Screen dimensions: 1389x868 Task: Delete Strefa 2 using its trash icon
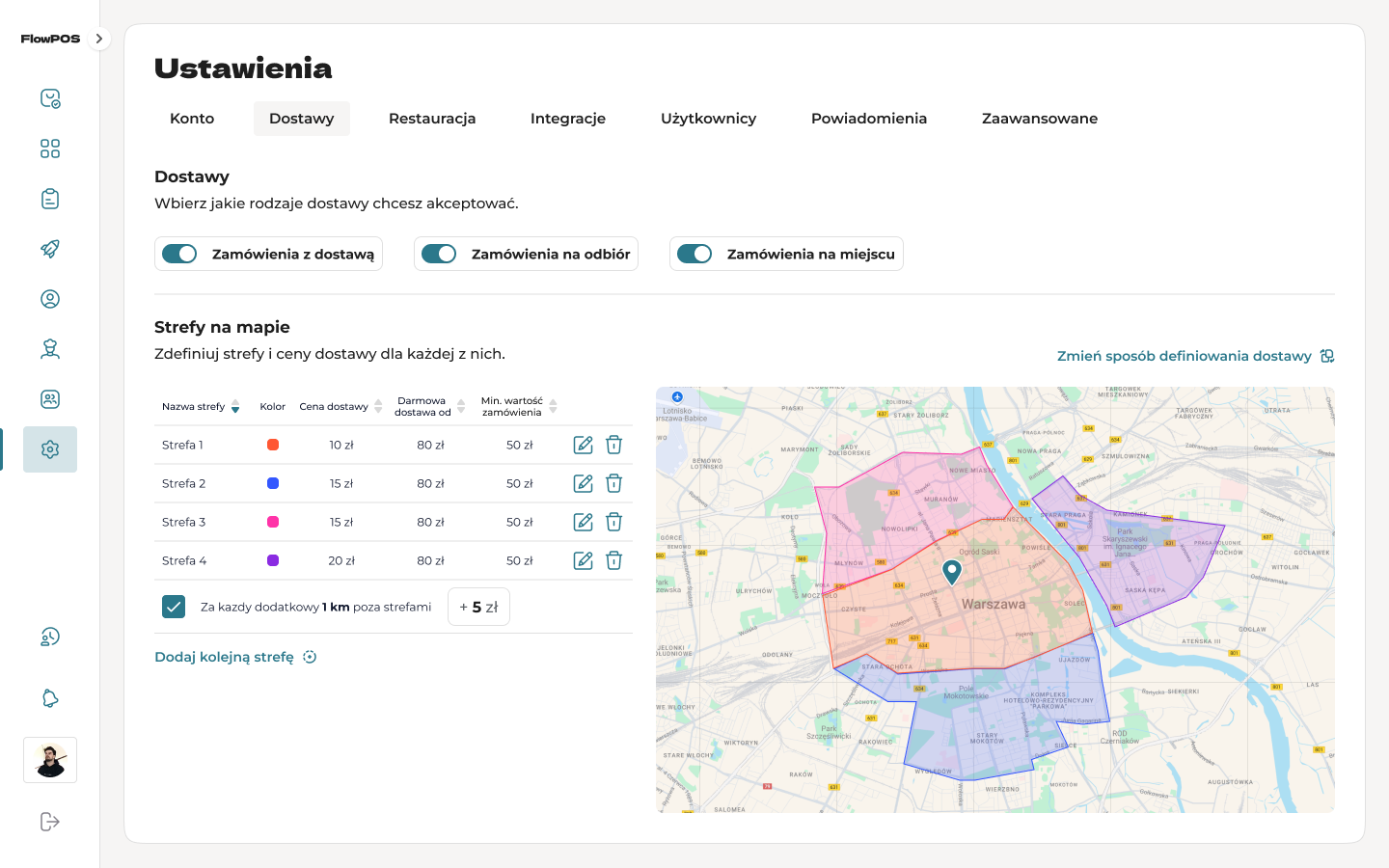click(x=613, y=483)
